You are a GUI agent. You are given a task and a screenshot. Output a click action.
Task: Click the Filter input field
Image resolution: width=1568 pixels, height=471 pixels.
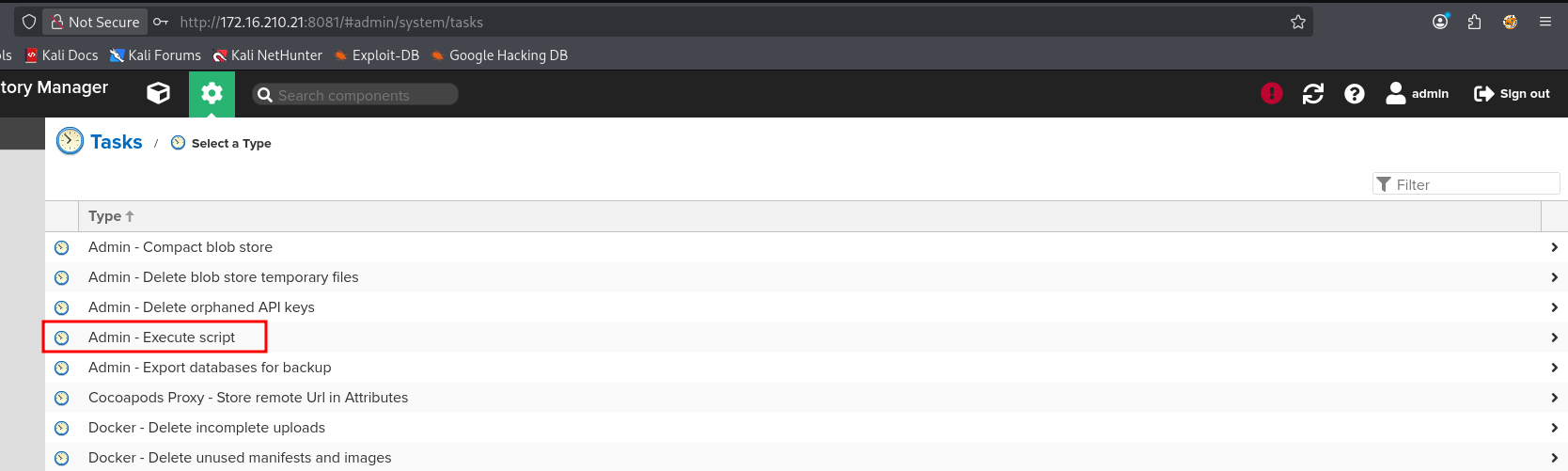coord(1473,184)
